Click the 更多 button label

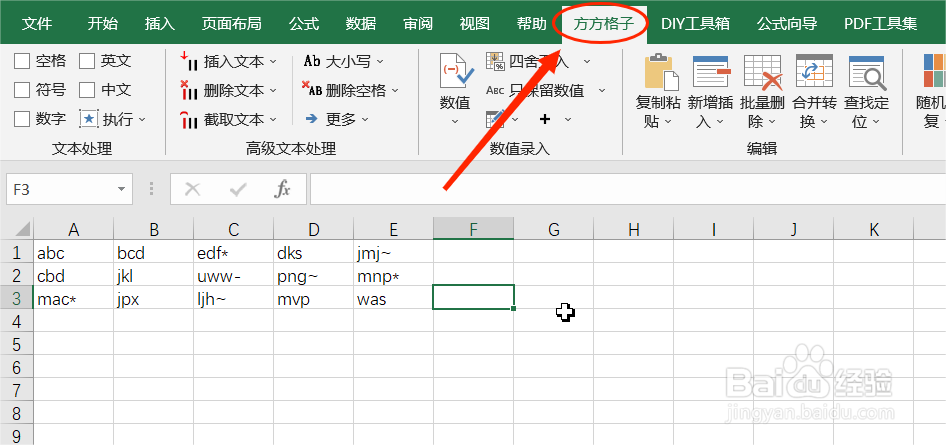pyautogui.click(x=341, y=119)
